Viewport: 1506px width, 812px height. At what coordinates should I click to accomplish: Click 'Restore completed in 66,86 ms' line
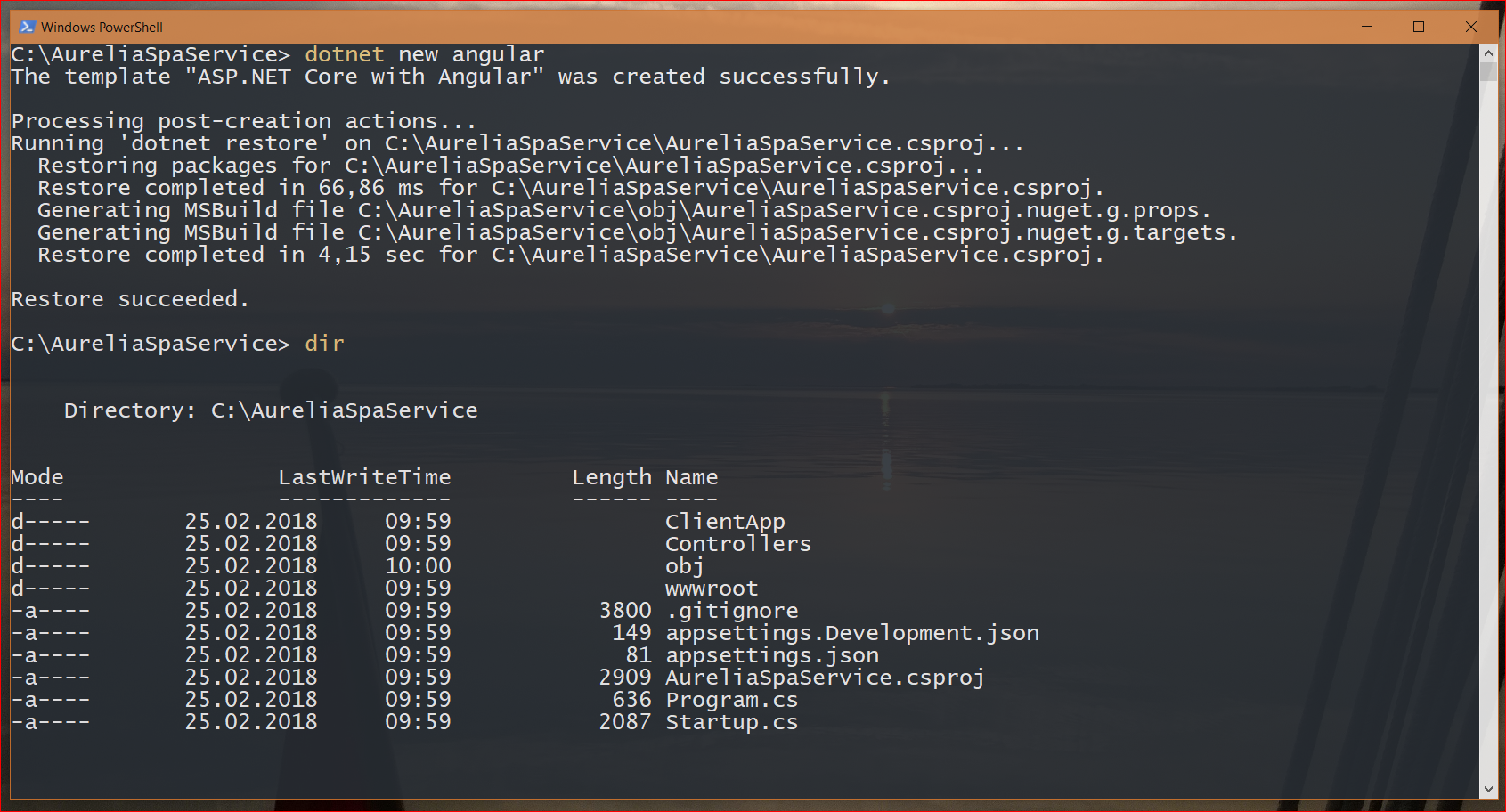571,188
